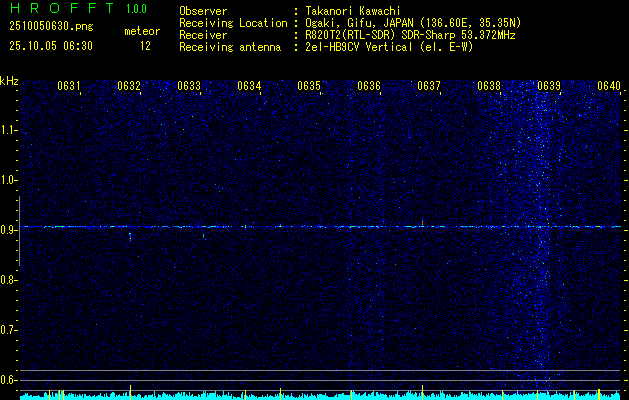The width and height of the screenshot is (629, 400).
Task: Click the timestamp 25.10.05 06:30
Action: (51, 46)
